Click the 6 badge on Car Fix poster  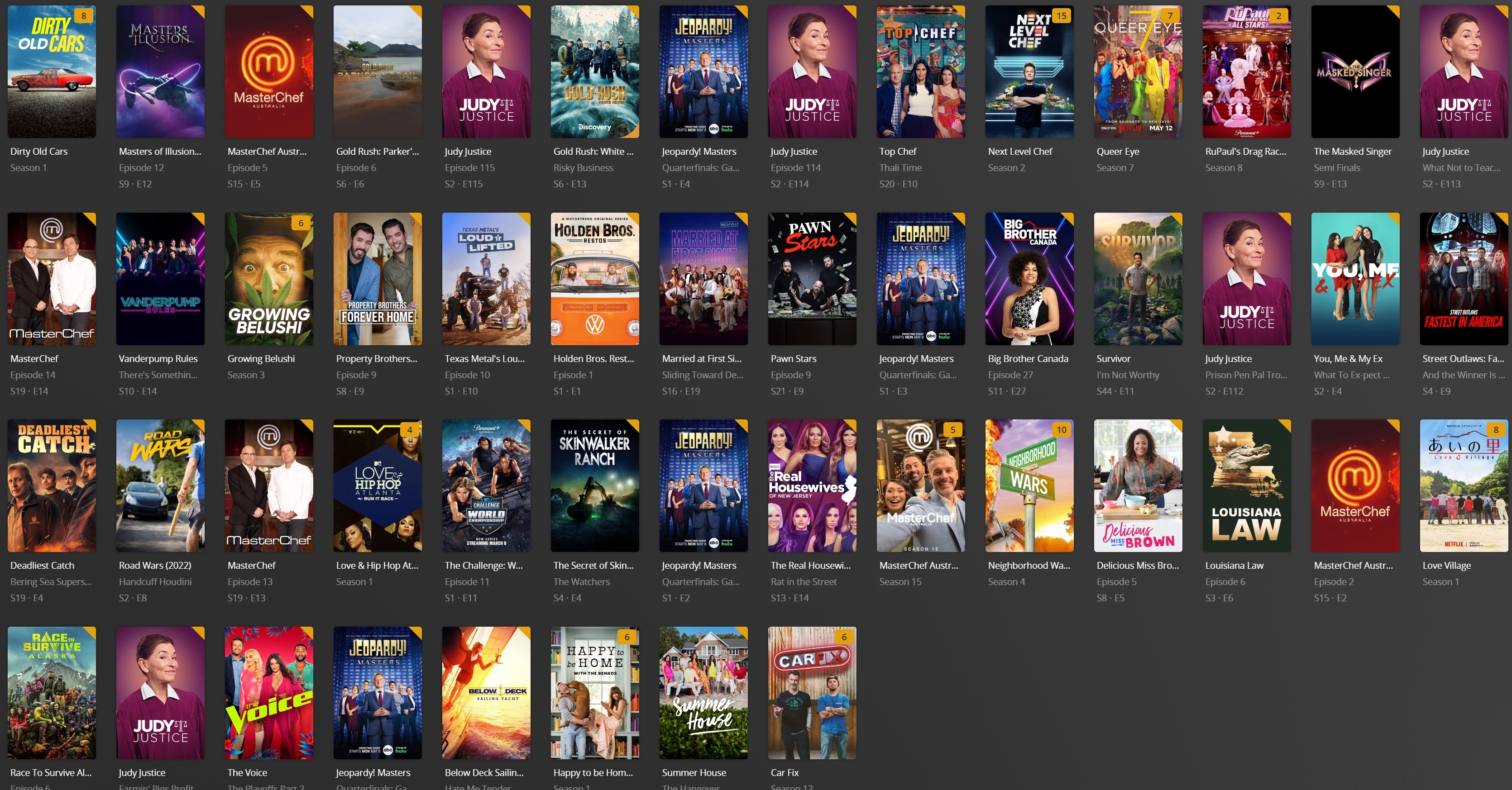click(x=844, y=637)
